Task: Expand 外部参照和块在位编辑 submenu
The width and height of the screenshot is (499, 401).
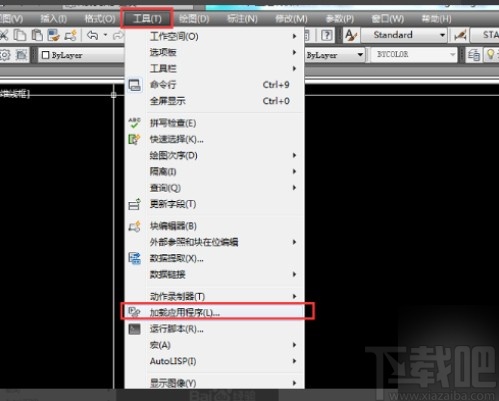Action: tap(214, 242)
